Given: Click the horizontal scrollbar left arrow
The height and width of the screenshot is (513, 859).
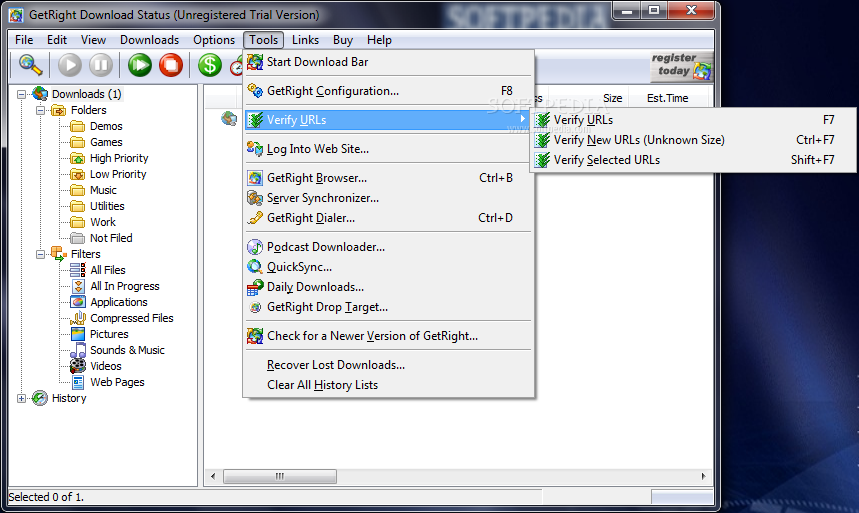Looking at the screenshot, I should pyautogui.click(x=213, y=476).
